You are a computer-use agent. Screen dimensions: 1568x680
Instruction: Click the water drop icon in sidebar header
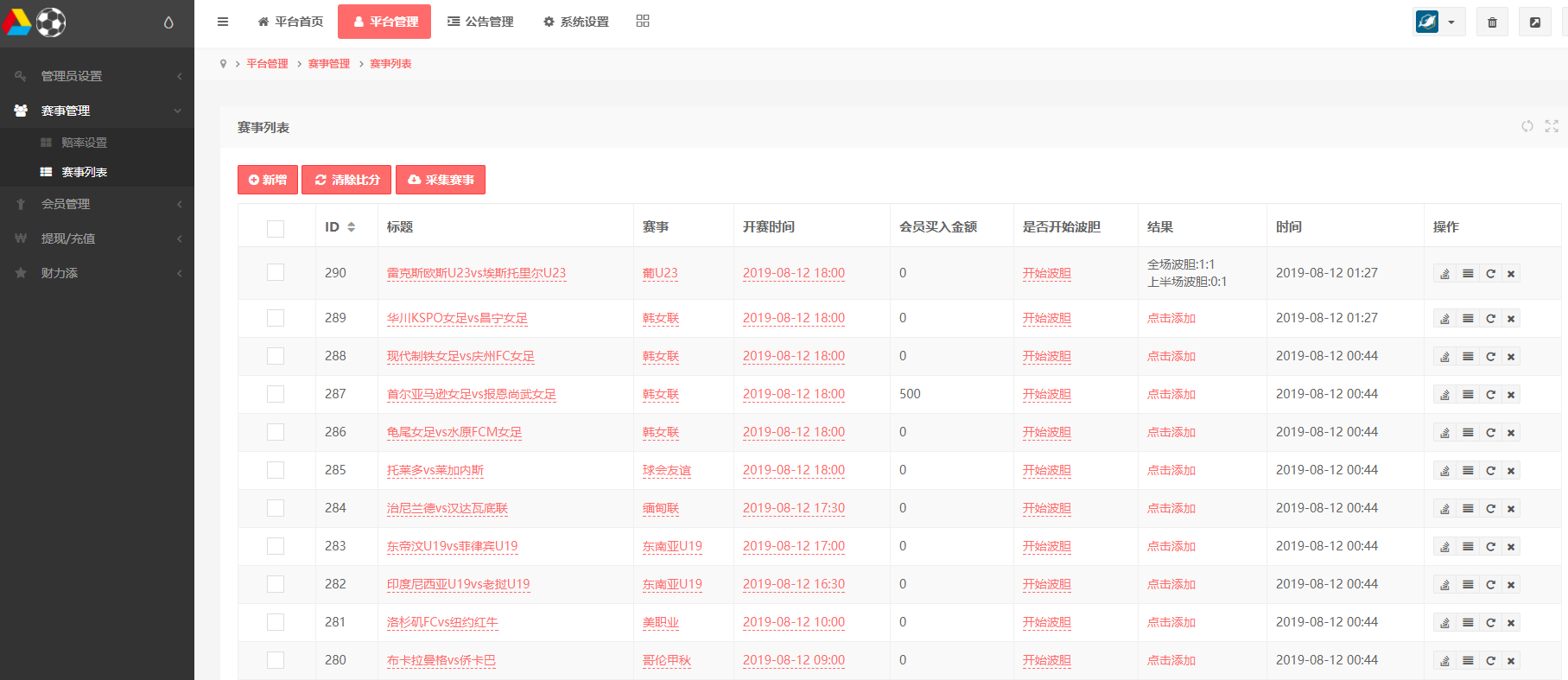(x=168, y=22)
